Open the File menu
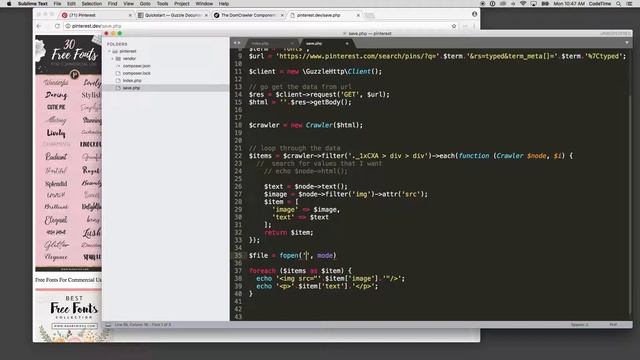This screenshot has height=360, width=640. tap(58, 4)
